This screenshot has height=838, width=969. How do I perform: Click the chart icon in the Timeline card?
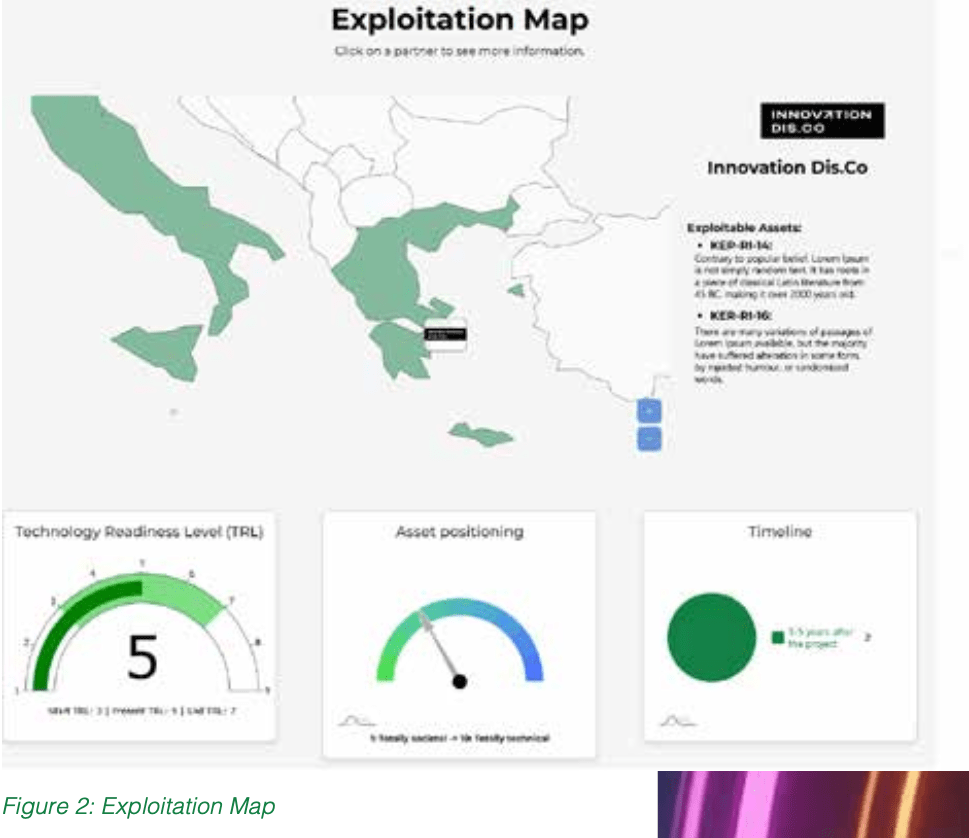(676, 720)
